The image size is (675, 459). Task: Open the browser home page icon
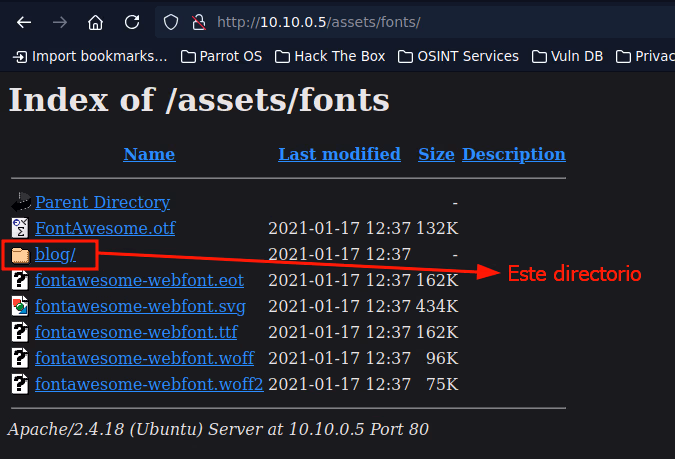pyautogui.click(x=96, y=22)
